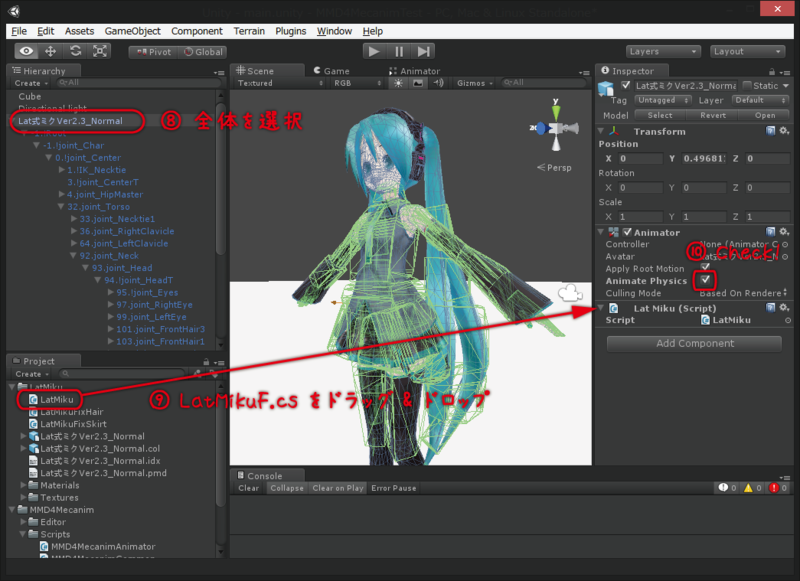
Task: Select LatMiku script in Project
Action: tap(51, 399)
